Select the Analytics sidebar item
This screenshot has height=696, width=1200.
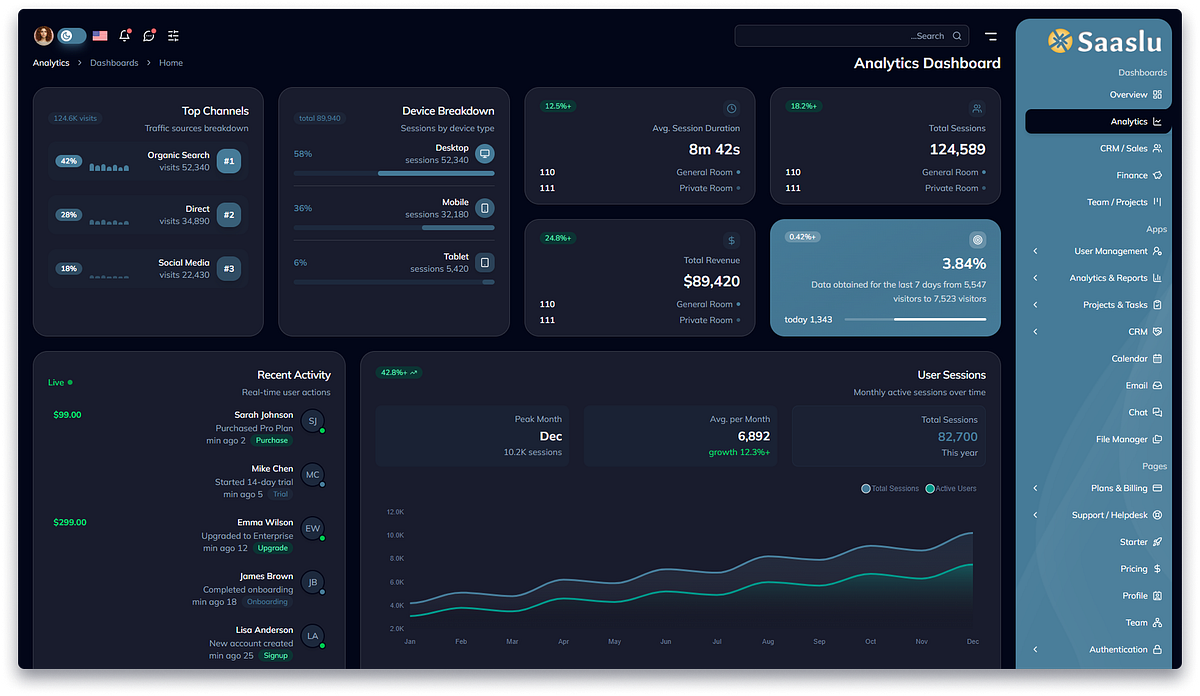pyautogui.click(x=1097, y=122)
